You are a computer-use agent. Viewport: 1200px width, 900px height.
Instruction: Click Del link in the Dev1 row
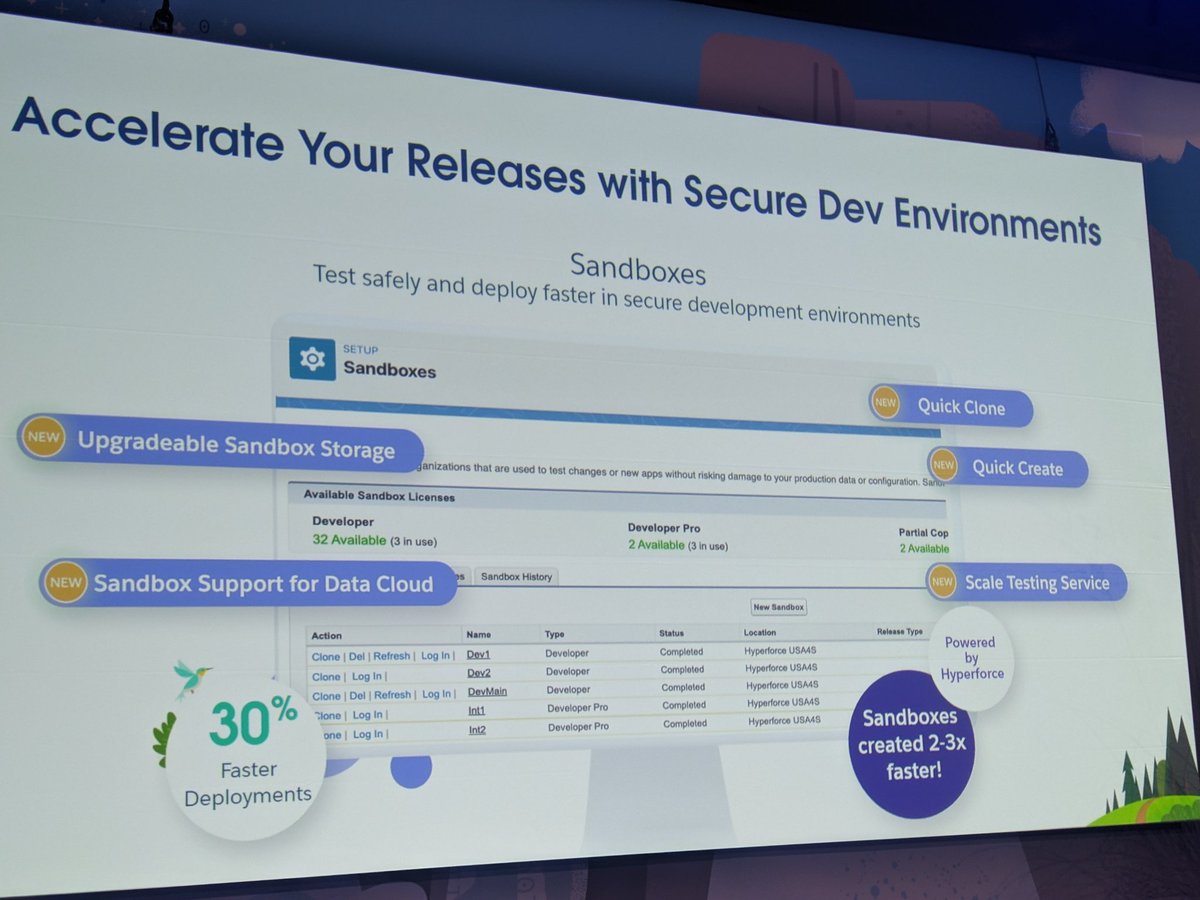357,657
